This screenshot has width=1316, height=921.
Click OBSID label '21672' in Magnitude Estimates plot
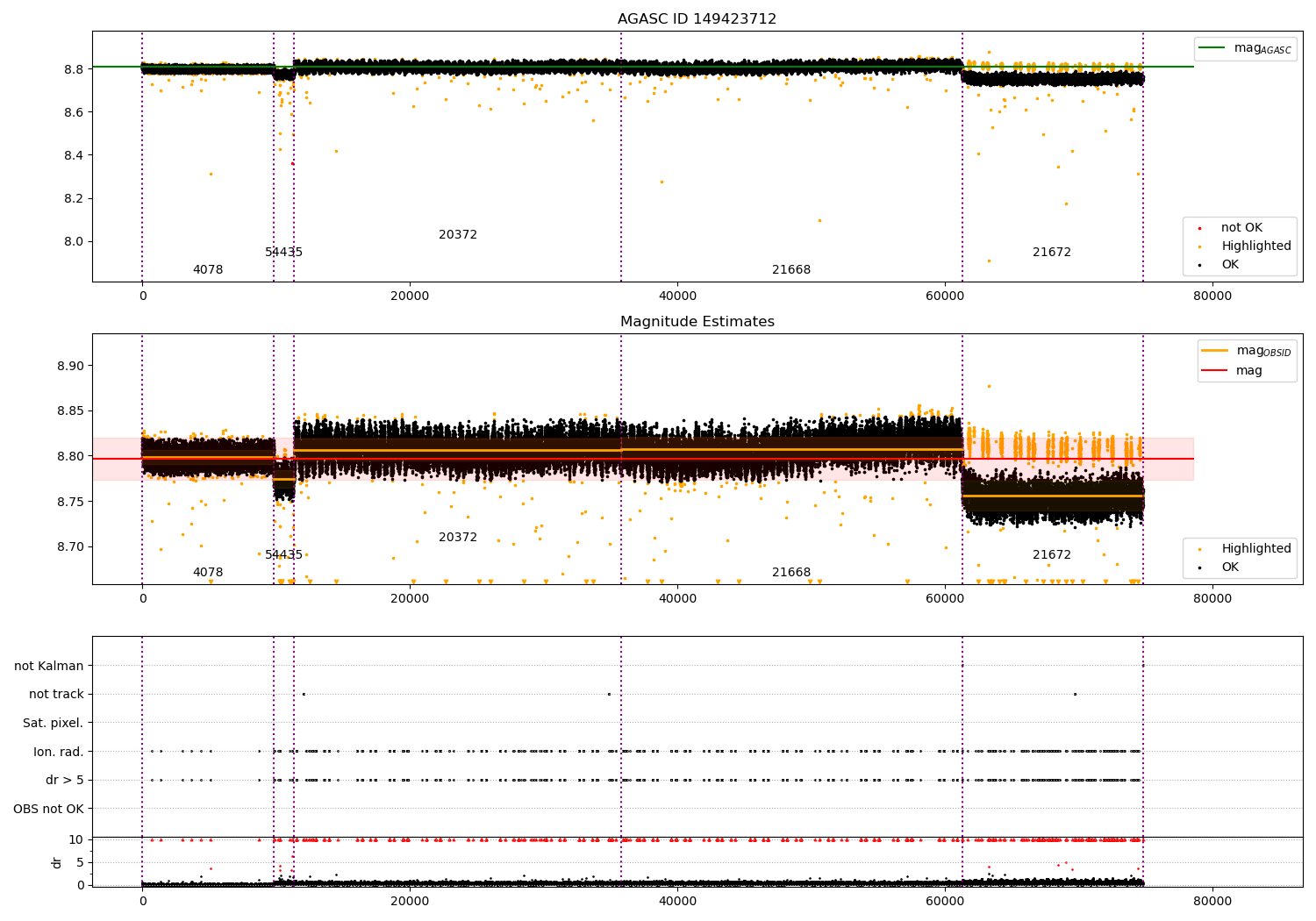[1052, 555]
